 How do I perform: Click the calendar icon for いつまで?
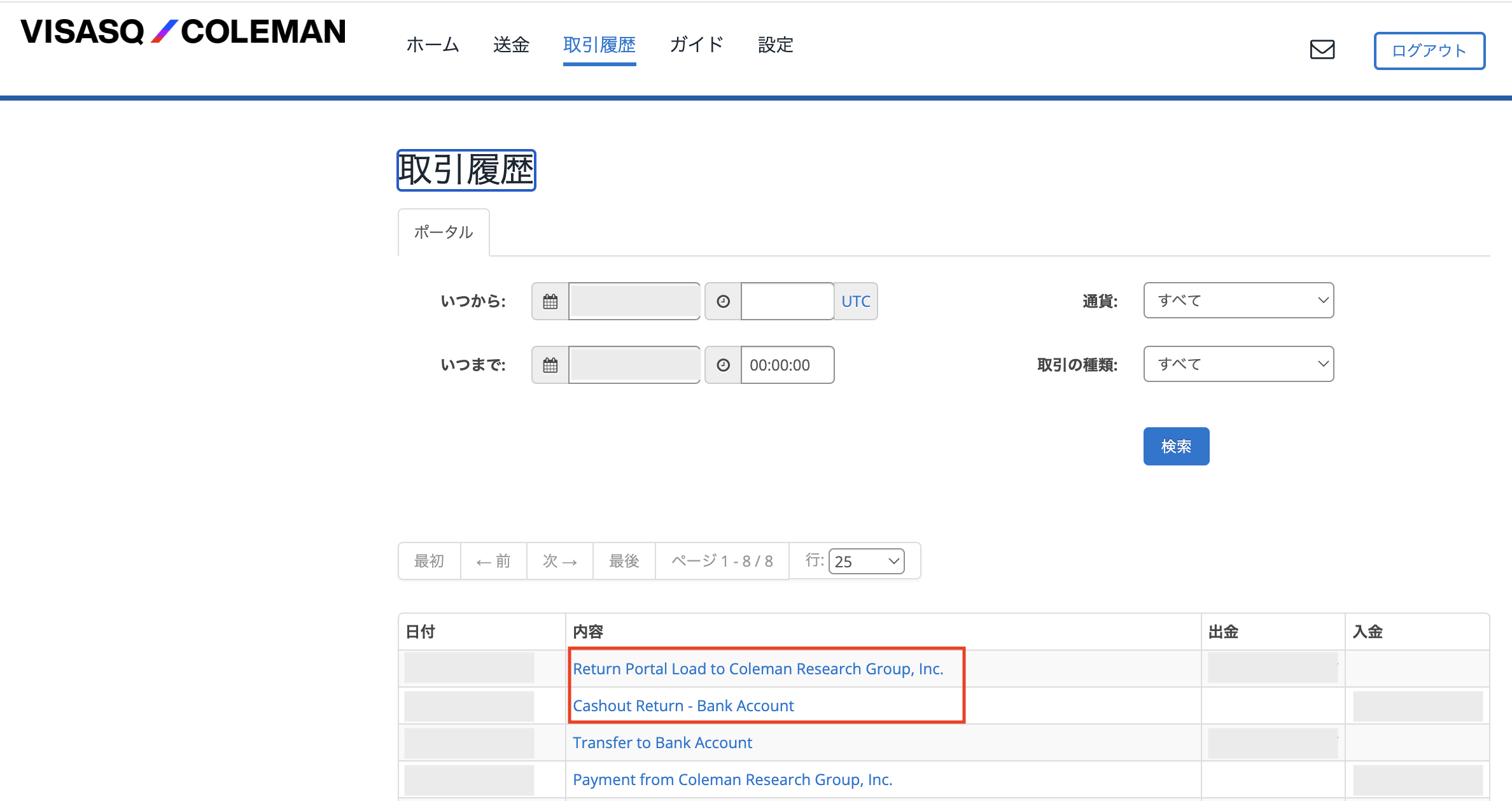tap(550, 365)
